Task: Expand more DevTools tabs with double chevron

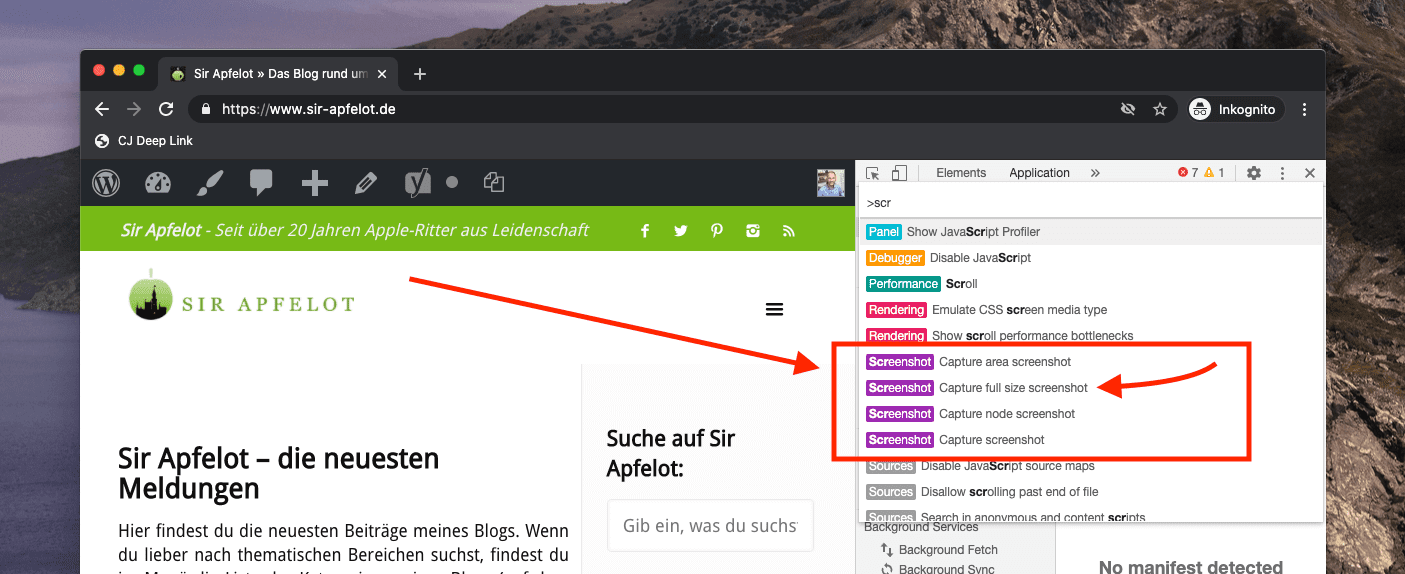Action: (1095, 173)
